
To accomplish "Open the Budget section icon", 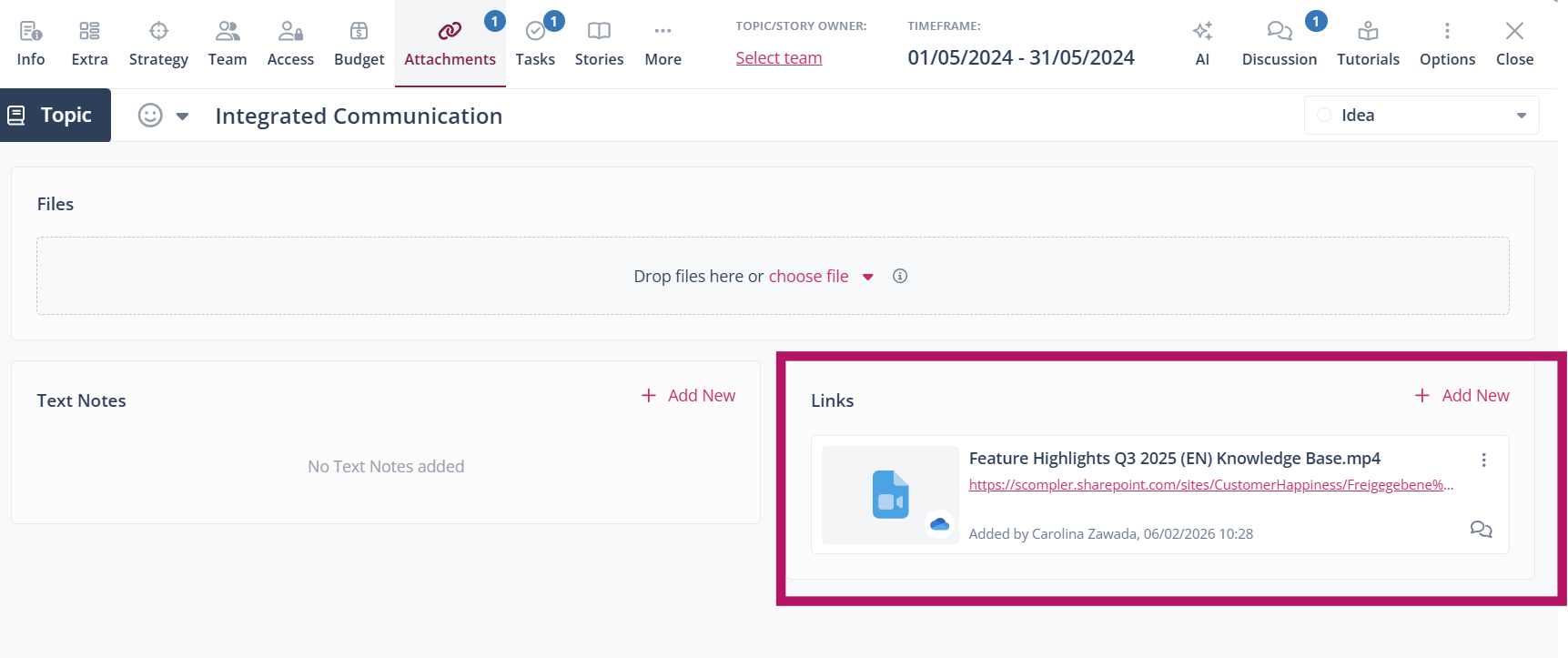I will [359, 32].
